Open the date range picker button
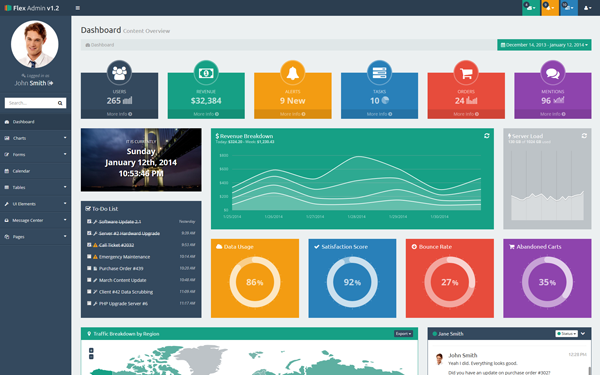Viewport: 600px width, 375px height. [x=544, y=45]
